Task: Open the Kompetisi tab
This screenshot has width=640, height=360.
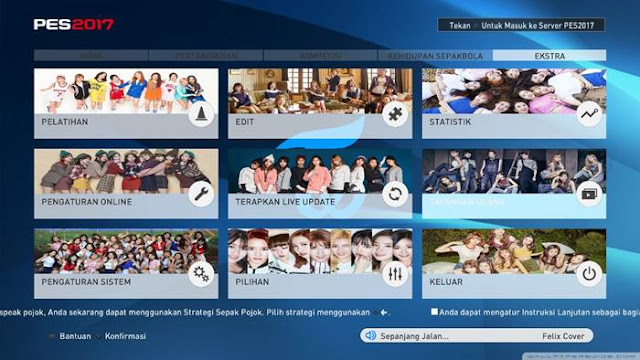Action: 320,56
